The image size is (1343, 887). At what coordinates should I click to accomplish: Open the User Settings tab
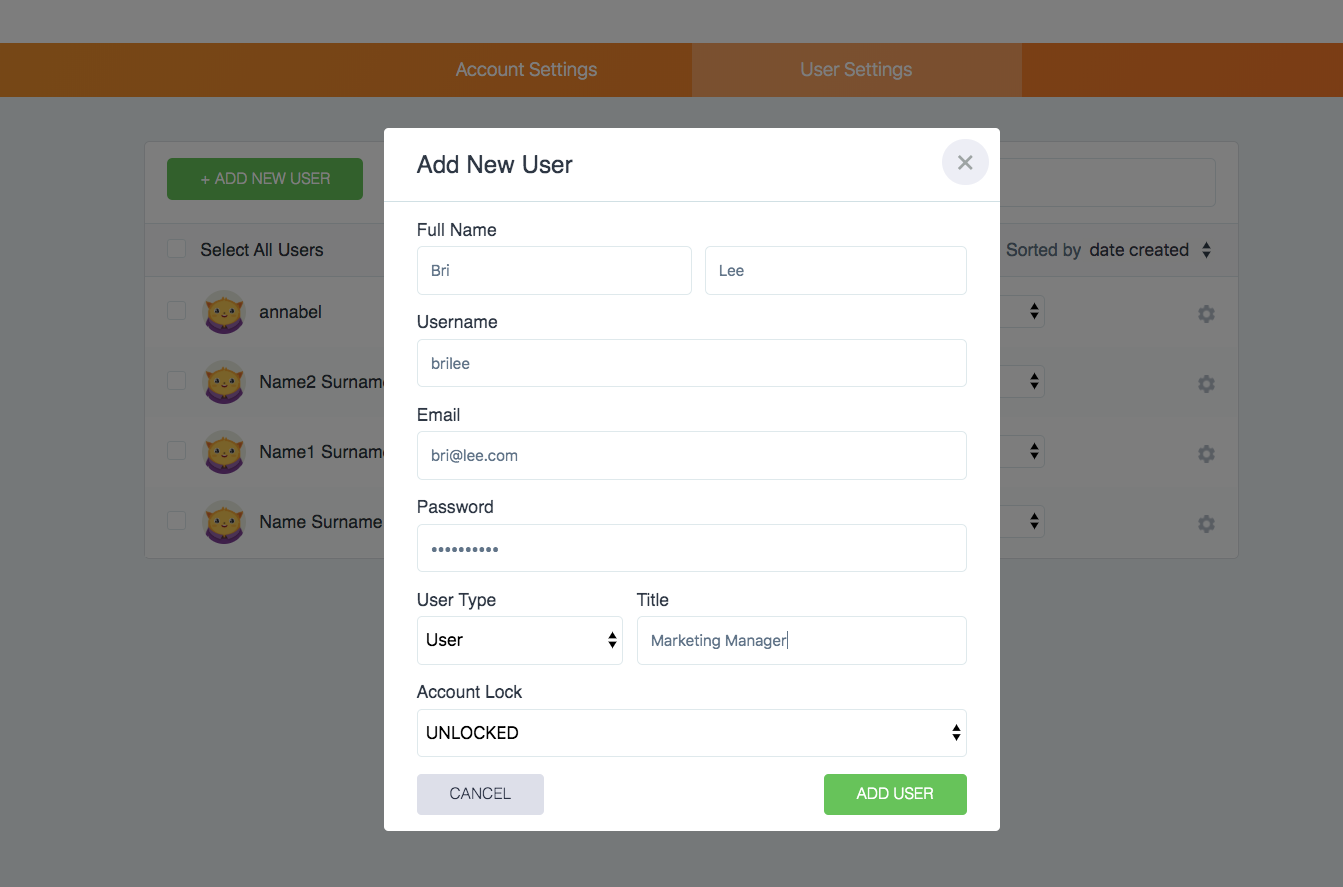pos(856,70)
